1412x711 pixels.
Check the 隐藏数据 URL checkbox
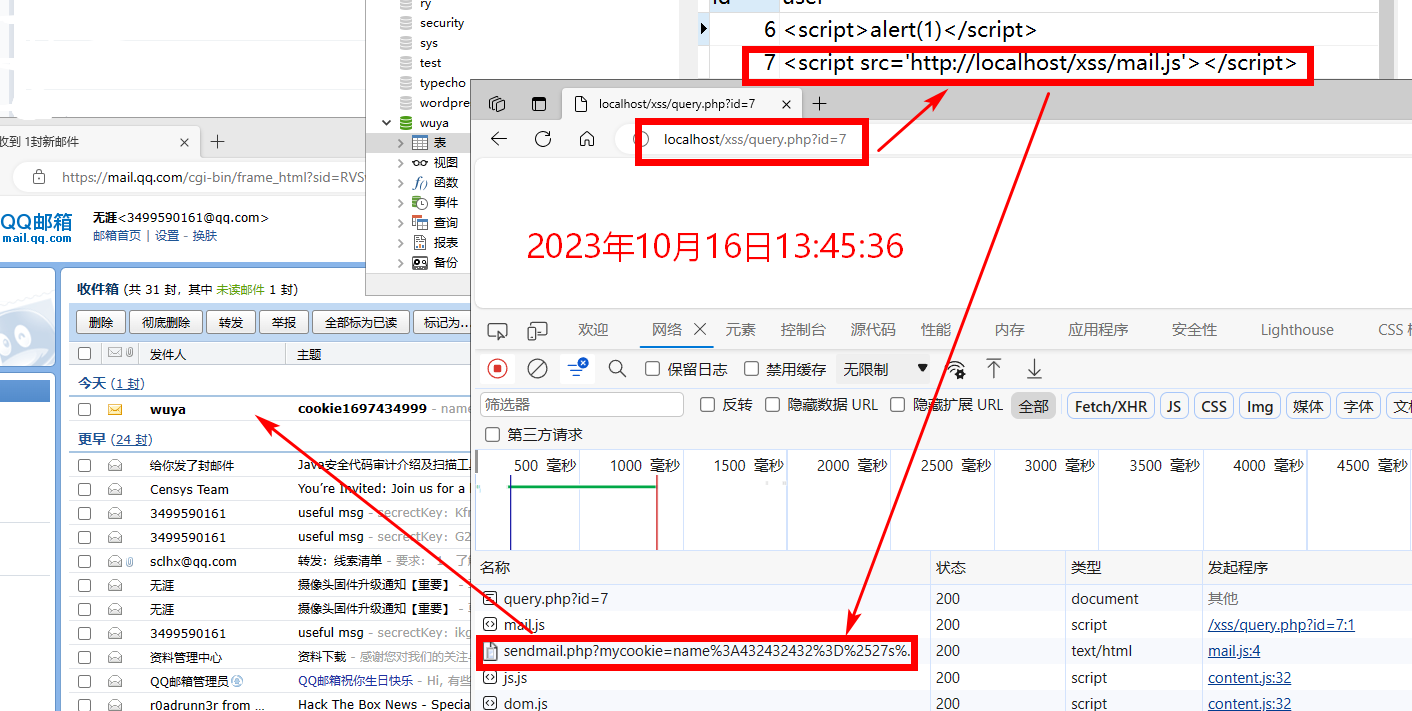point(772,405)
